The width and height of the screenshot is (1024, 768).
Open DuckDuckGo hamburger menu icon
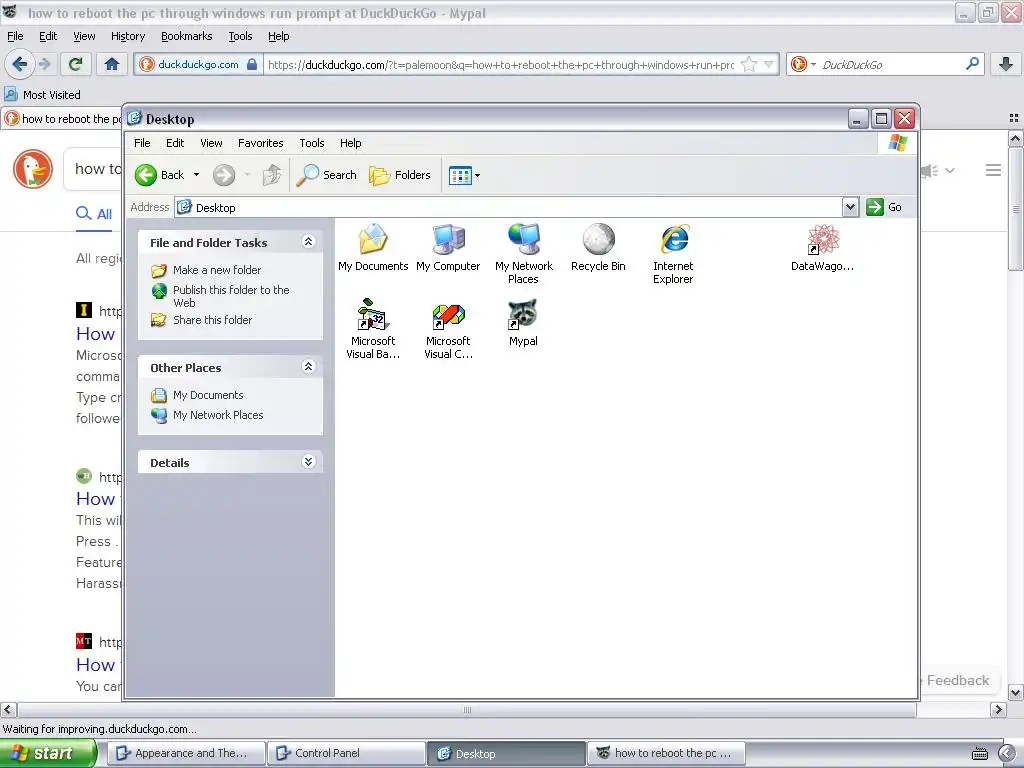click(993, 170)
